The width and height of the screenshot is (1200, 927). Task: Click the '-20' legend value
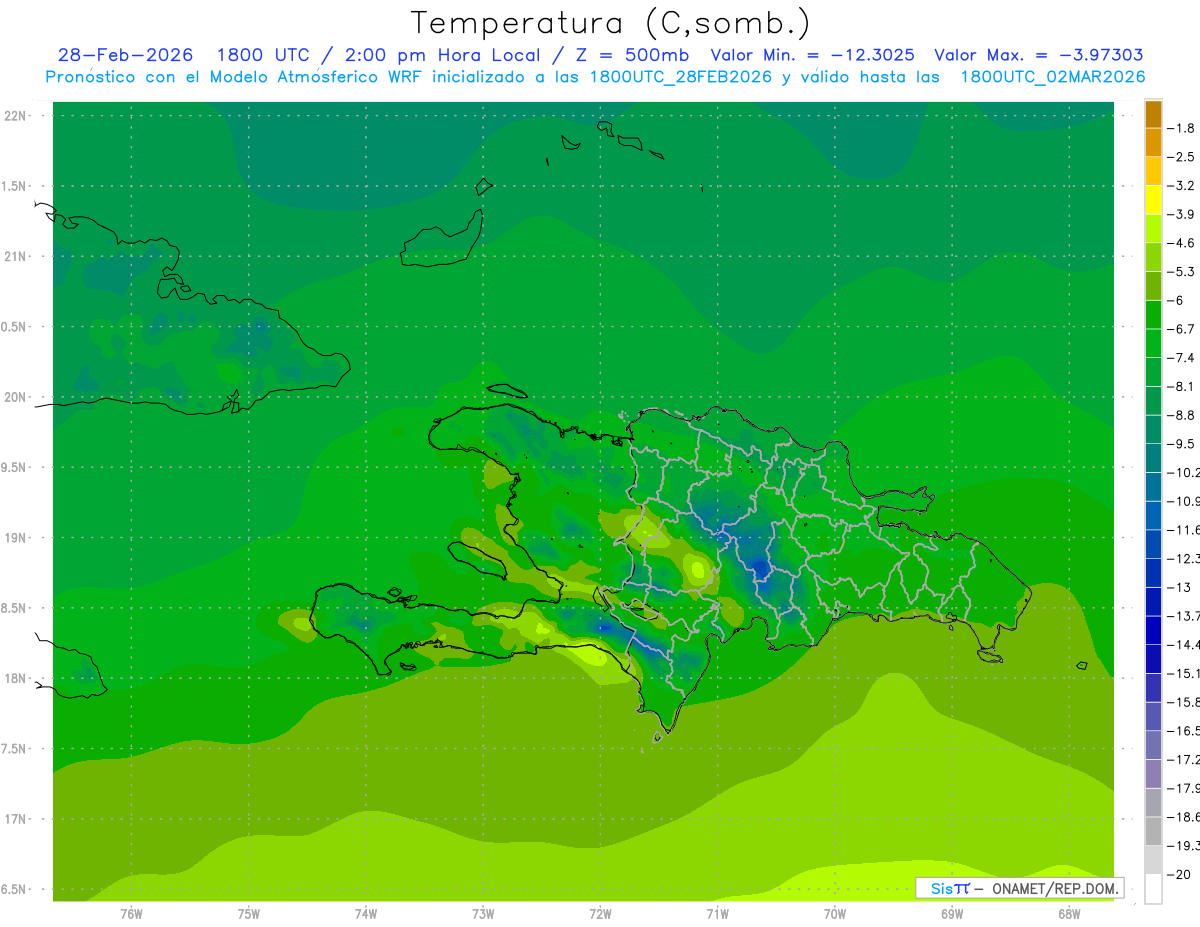tap(1179, 875)
